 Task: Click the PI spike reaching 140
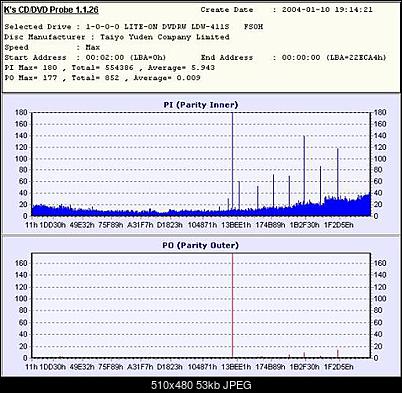click(x=304, y=168)
